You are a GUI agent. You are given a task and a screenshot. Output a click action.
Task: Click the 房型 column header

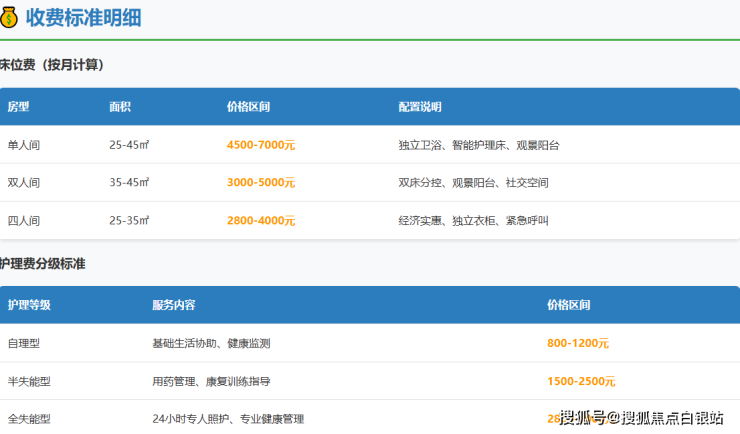point(19,107)
